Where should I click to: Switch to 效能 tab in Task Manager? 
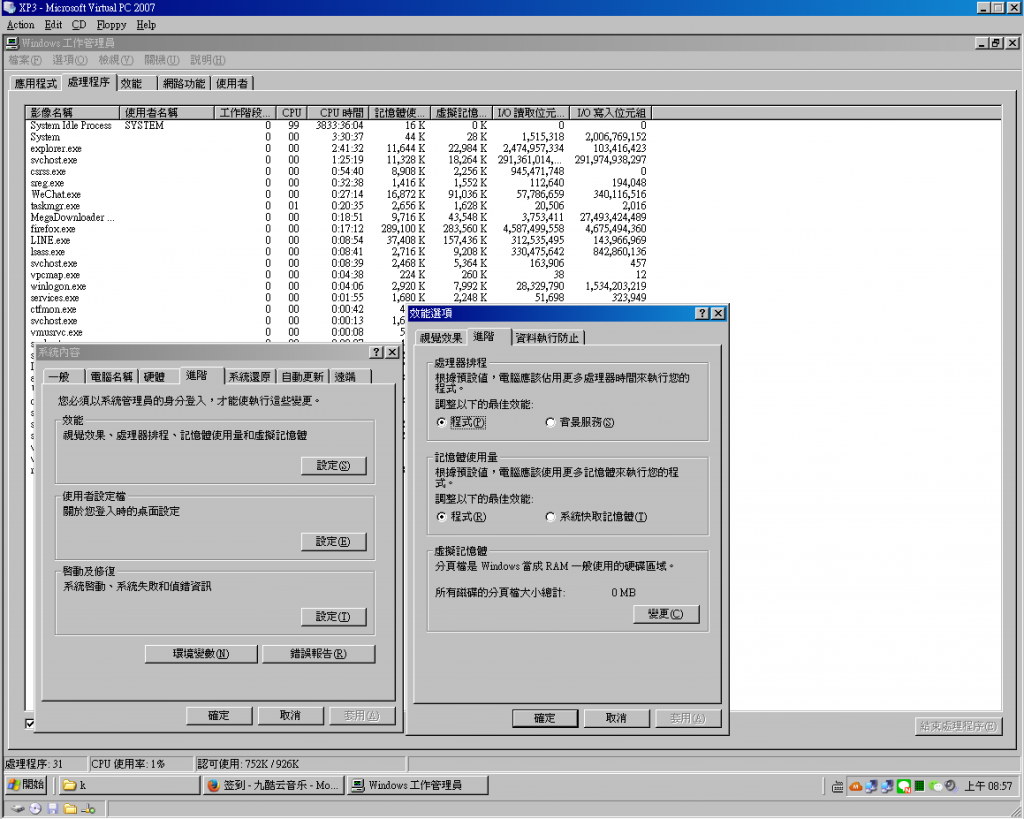coord(138,84)
